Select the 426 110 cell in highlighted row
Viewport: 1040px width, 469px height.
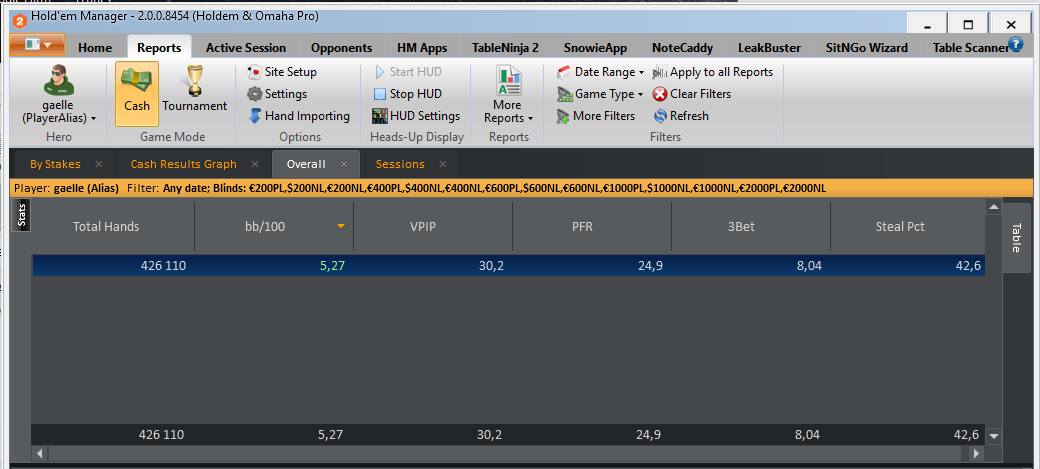tap(163, 266)
